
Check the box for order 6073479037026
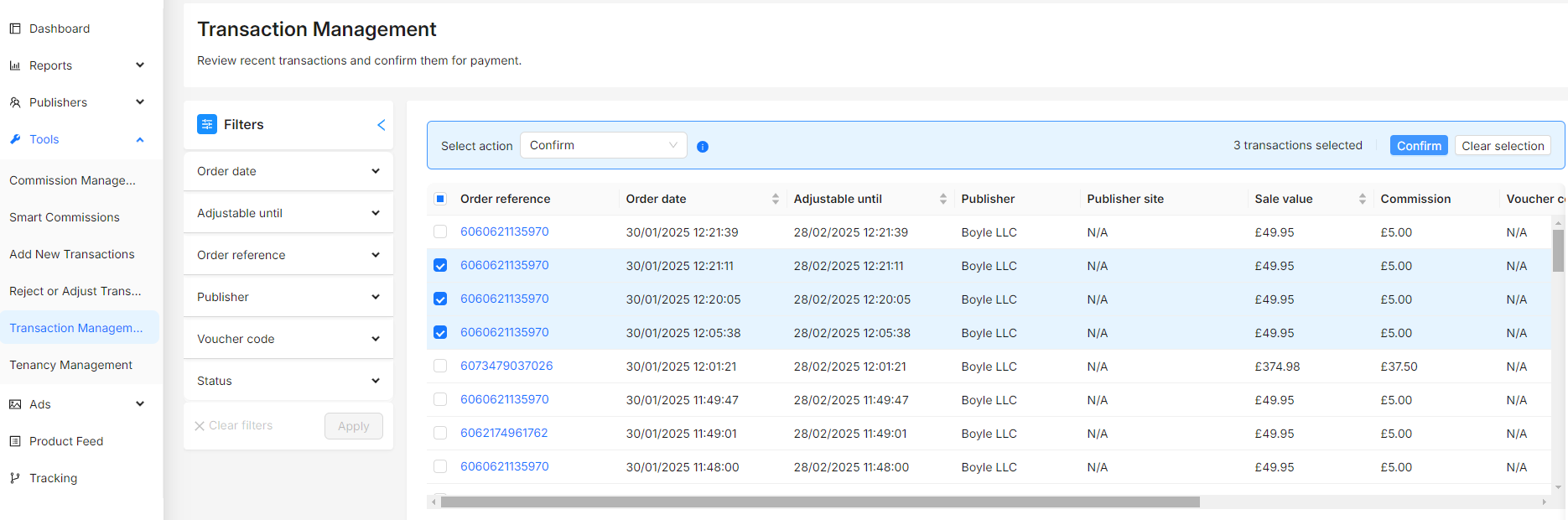(440, 366)
